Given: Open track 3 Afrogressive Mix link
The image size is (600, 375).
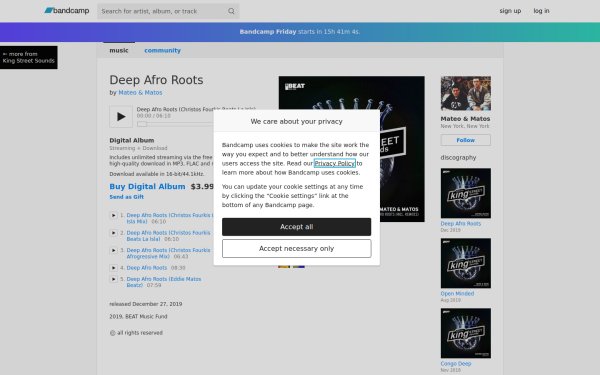Looking at the screenshot, I should (x=168, y=253).
